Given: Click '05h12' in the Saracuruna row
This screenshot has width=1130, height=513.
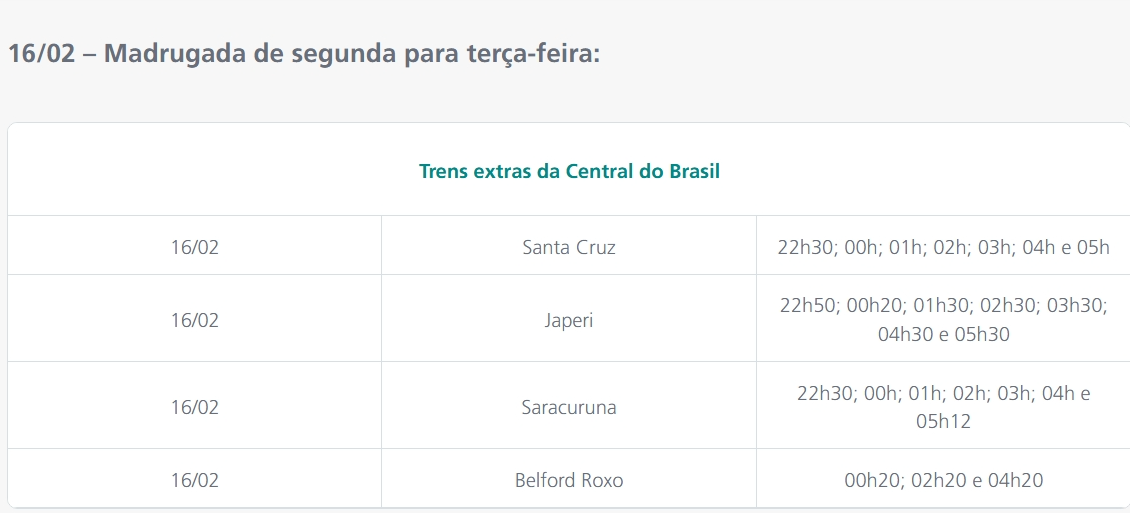Looking at the screenshot, I should [x=943, y=422].
